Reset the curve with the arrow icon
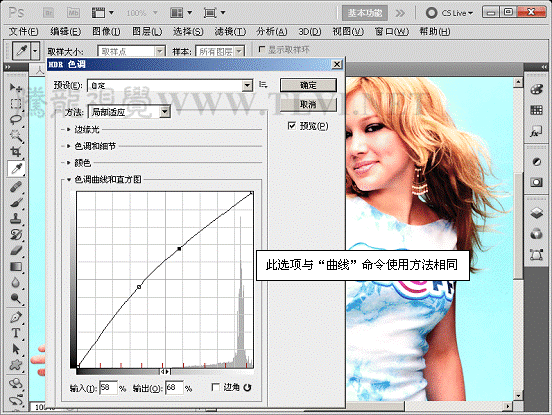Image resolution: width=552 pixels, height=415 pixels. [x=247, y=388]
